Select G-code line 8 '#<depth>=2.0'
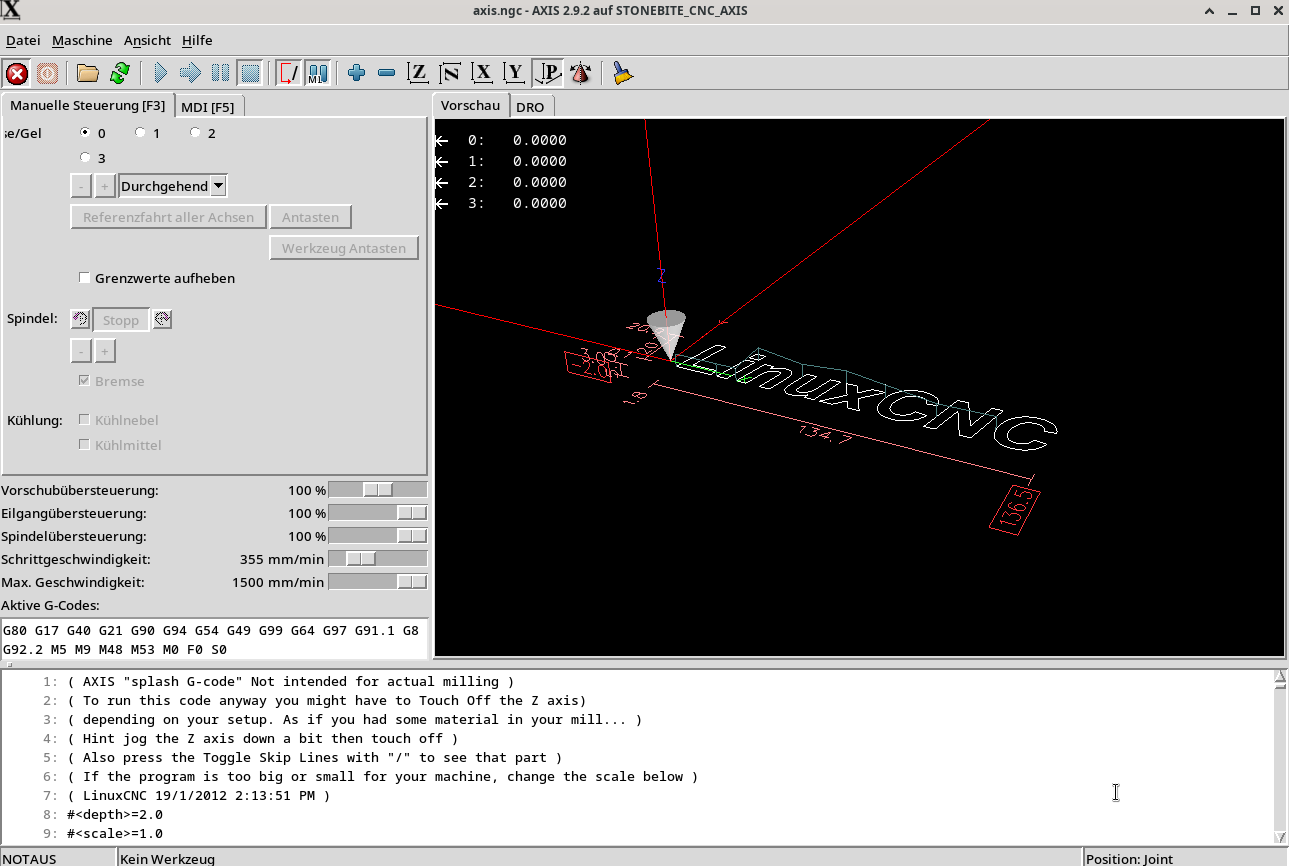This screenshot has width=1289, height=866. [x=115, y=815]
